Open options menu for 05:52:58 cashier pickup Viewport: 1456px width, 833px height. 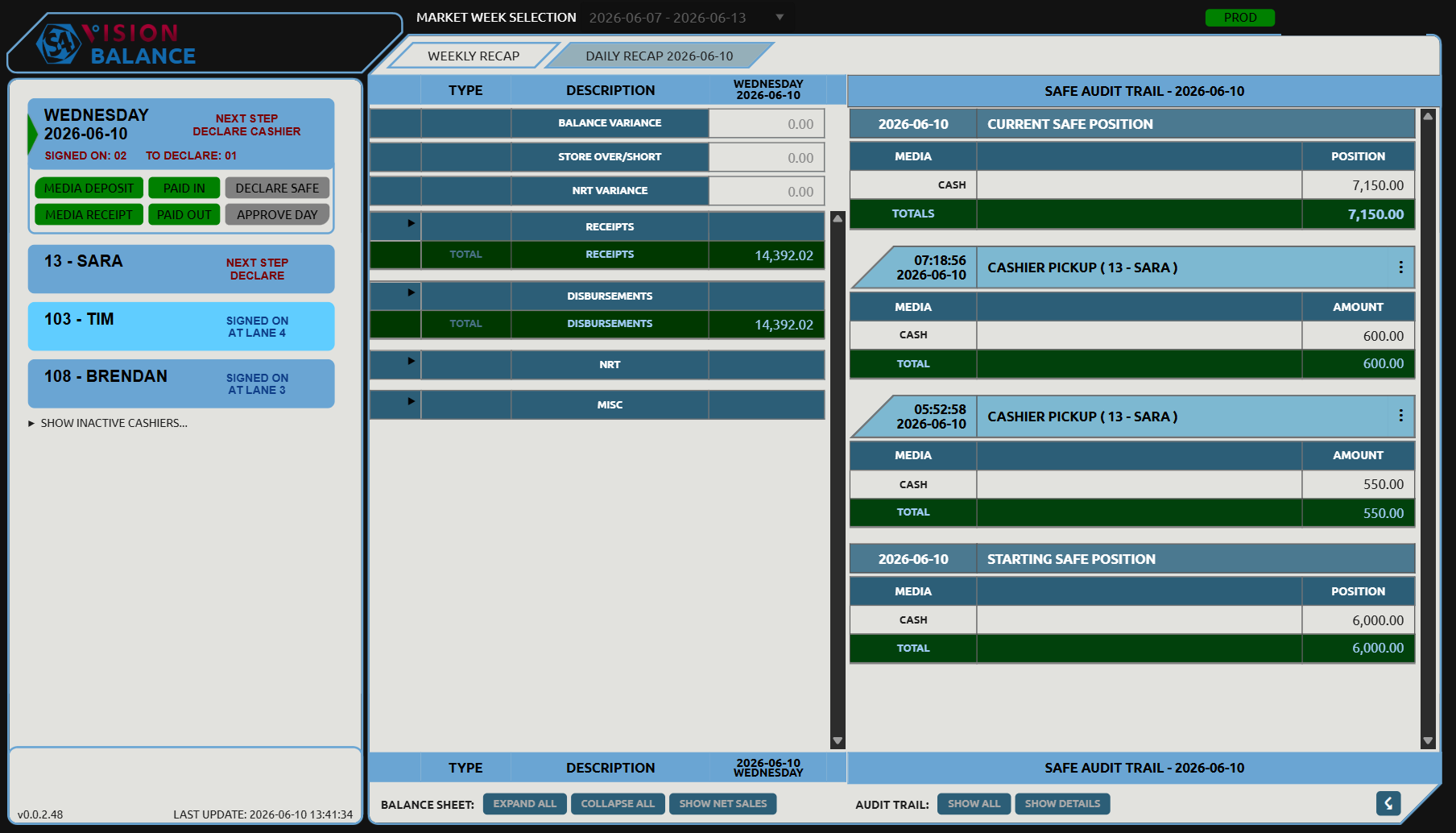[x=1400, y=416]
